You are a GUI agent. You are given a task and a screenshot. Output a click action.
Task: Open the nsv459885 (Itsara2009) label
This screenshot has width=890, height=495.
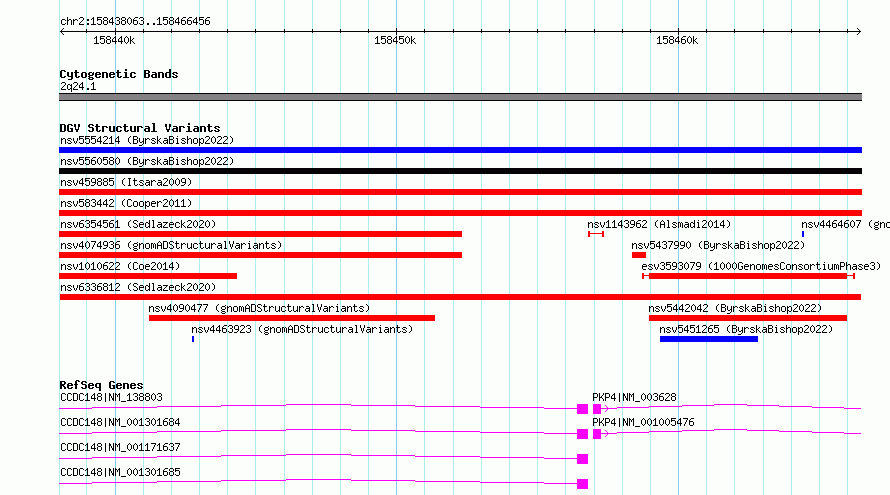pos(126,182)
